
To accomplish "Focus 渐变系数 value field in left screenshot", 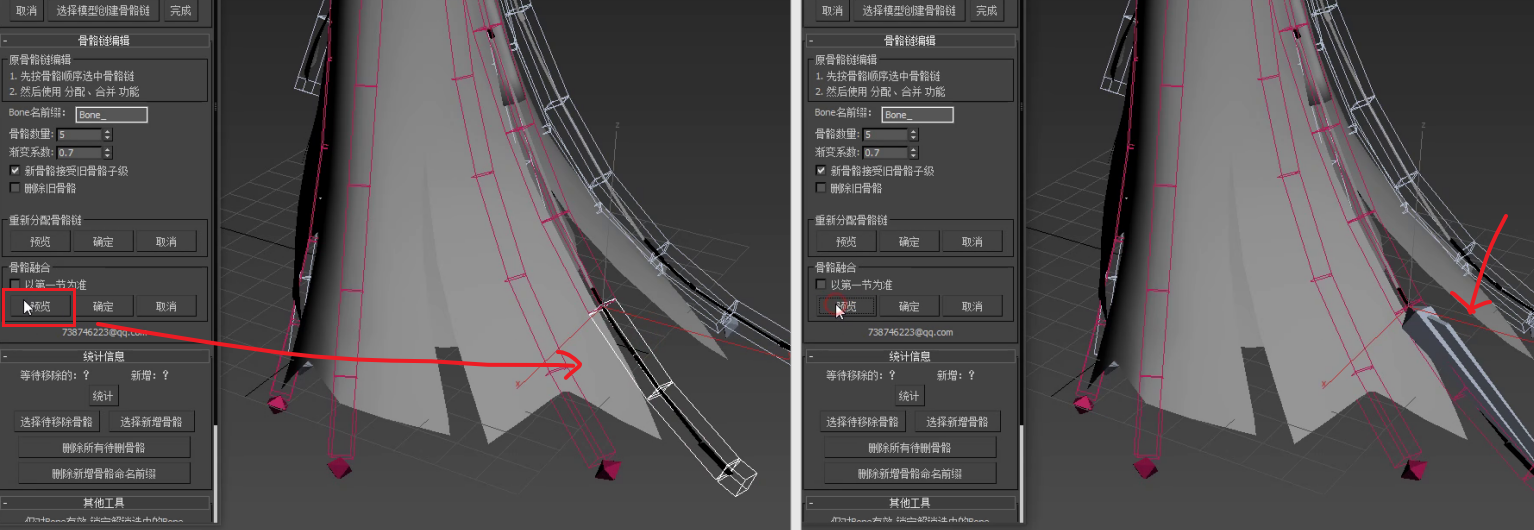I will (x=79, y=152).
